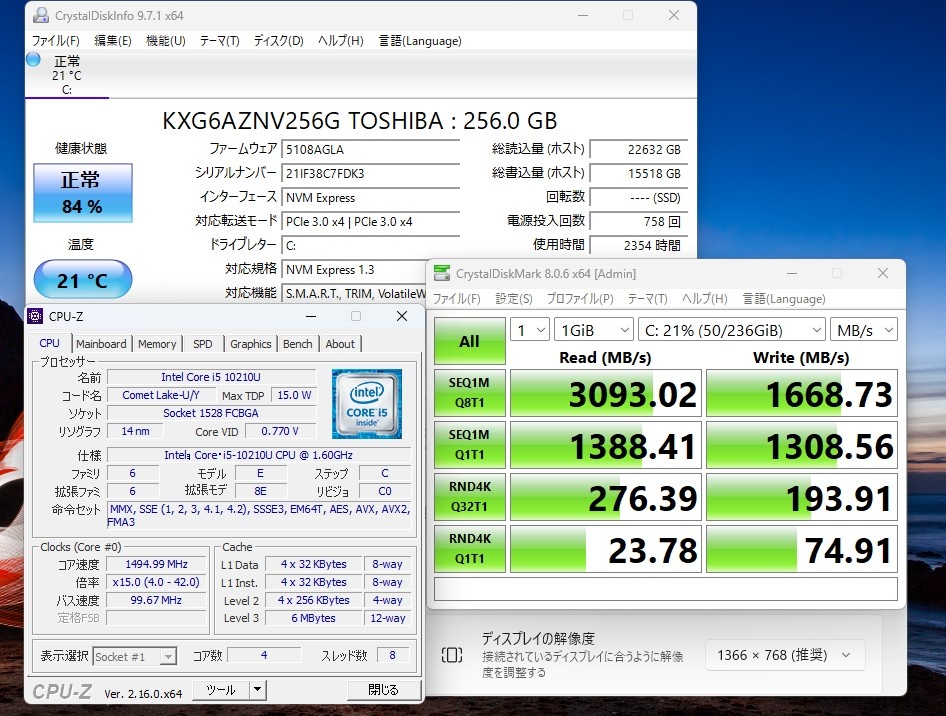Open 編集(E) menu in CrystalDiskInfo
Viewport: 946px width, 716px height.
click(113, 40)
